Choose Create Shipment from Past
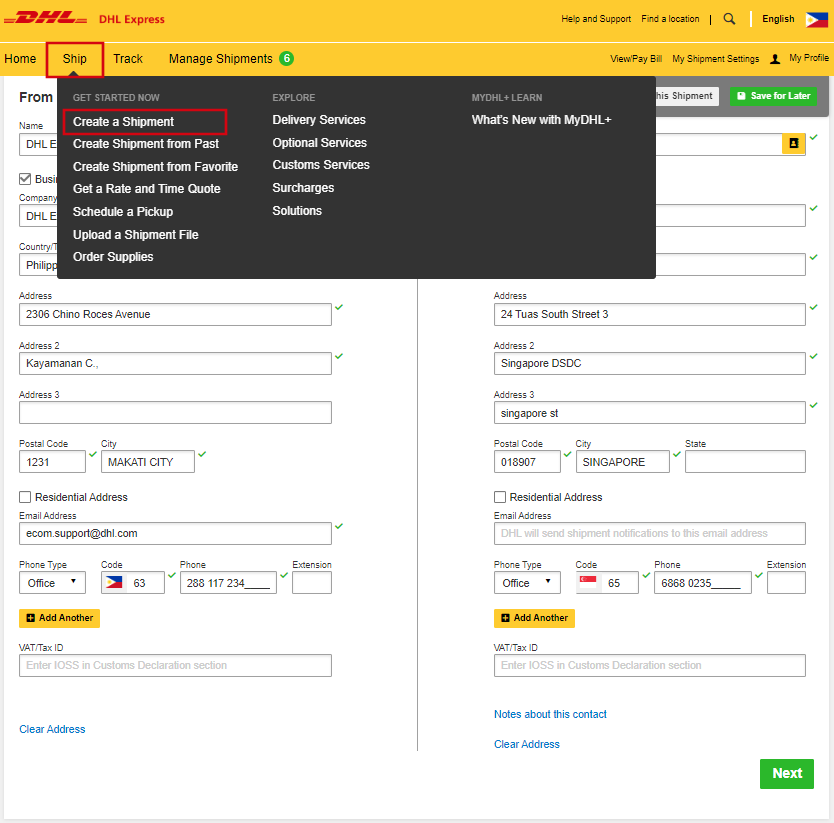834x823 pixels. (x=146, y=144)
